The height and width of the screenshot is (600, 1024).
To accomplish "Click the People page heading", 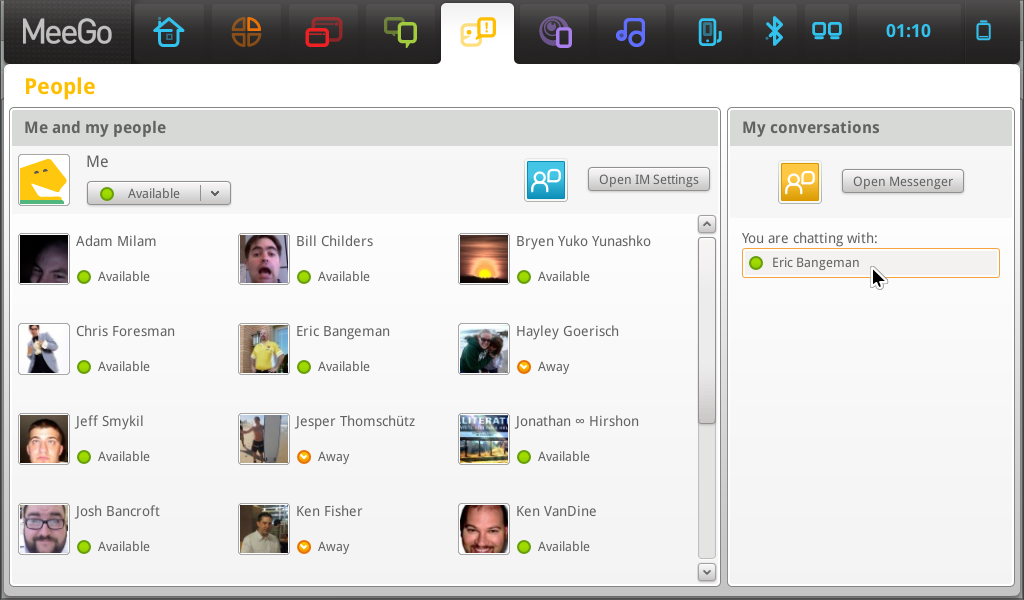I will click(60, 87).
